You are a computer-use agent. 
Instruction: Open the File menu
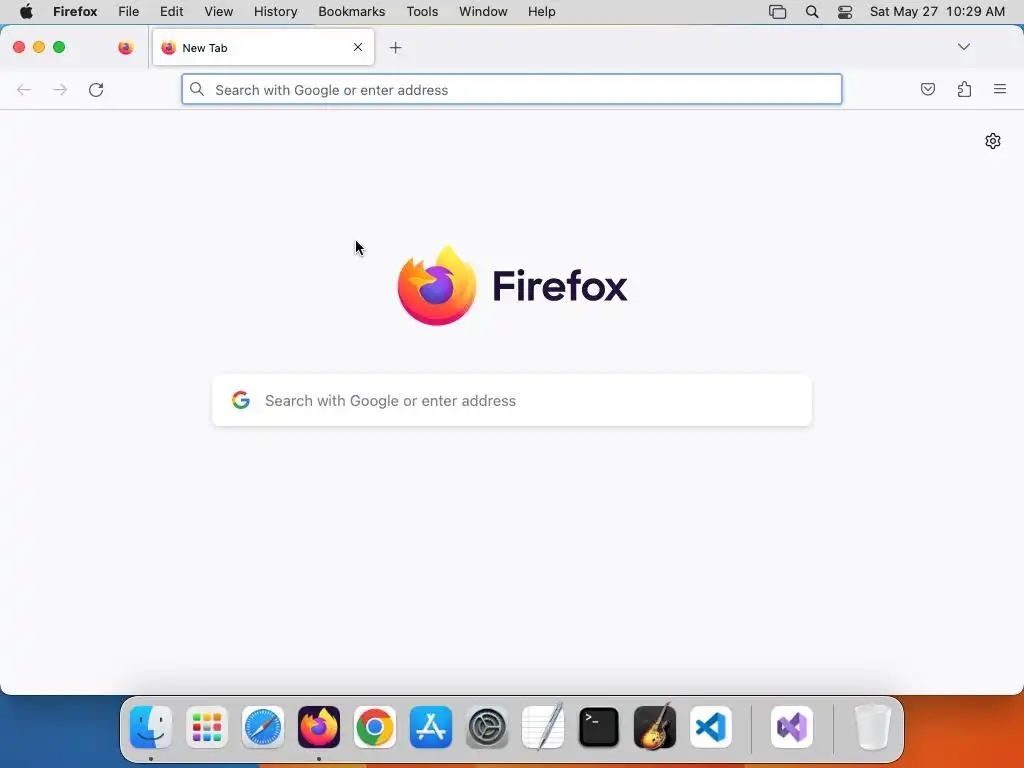click(129, 12)
